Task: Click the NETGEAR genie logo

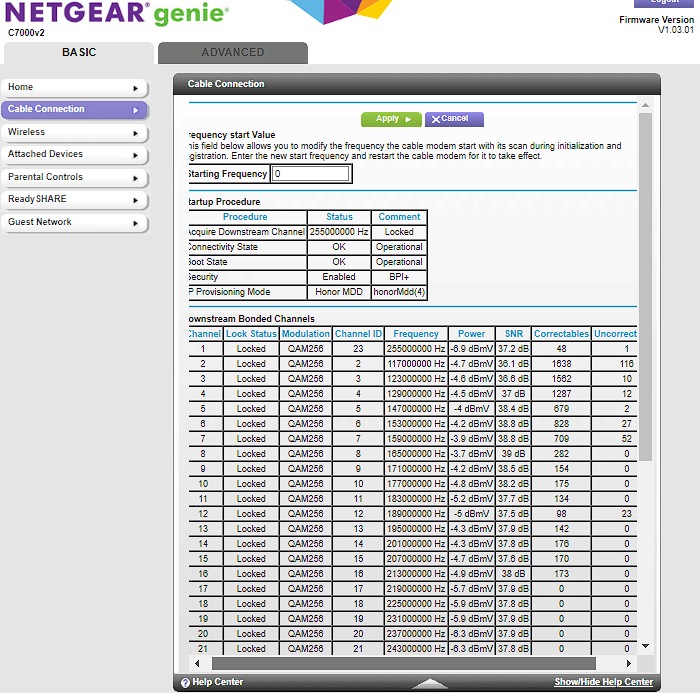Action: pos(118,15)
